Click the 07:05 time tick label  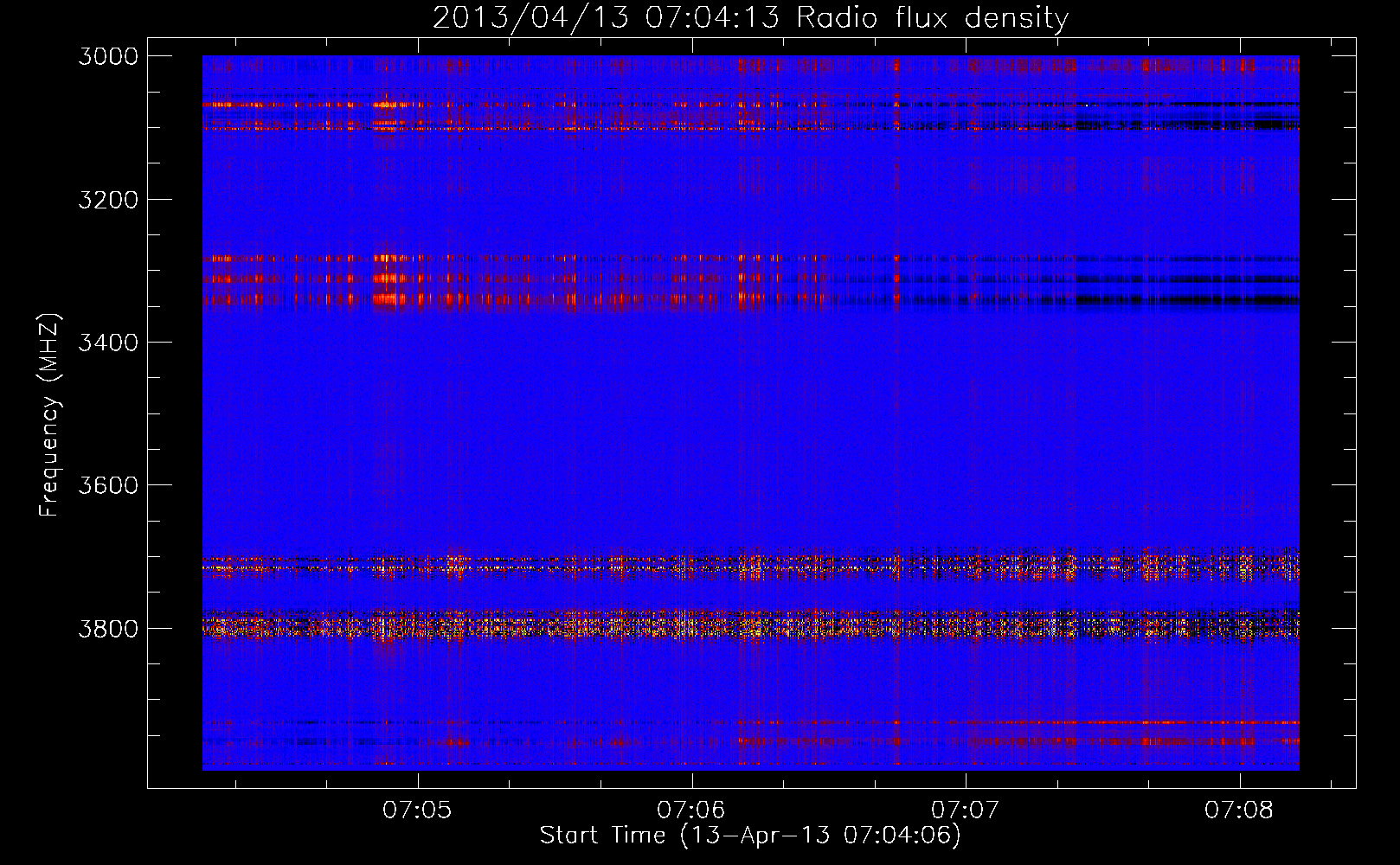[x=417, y=810]
